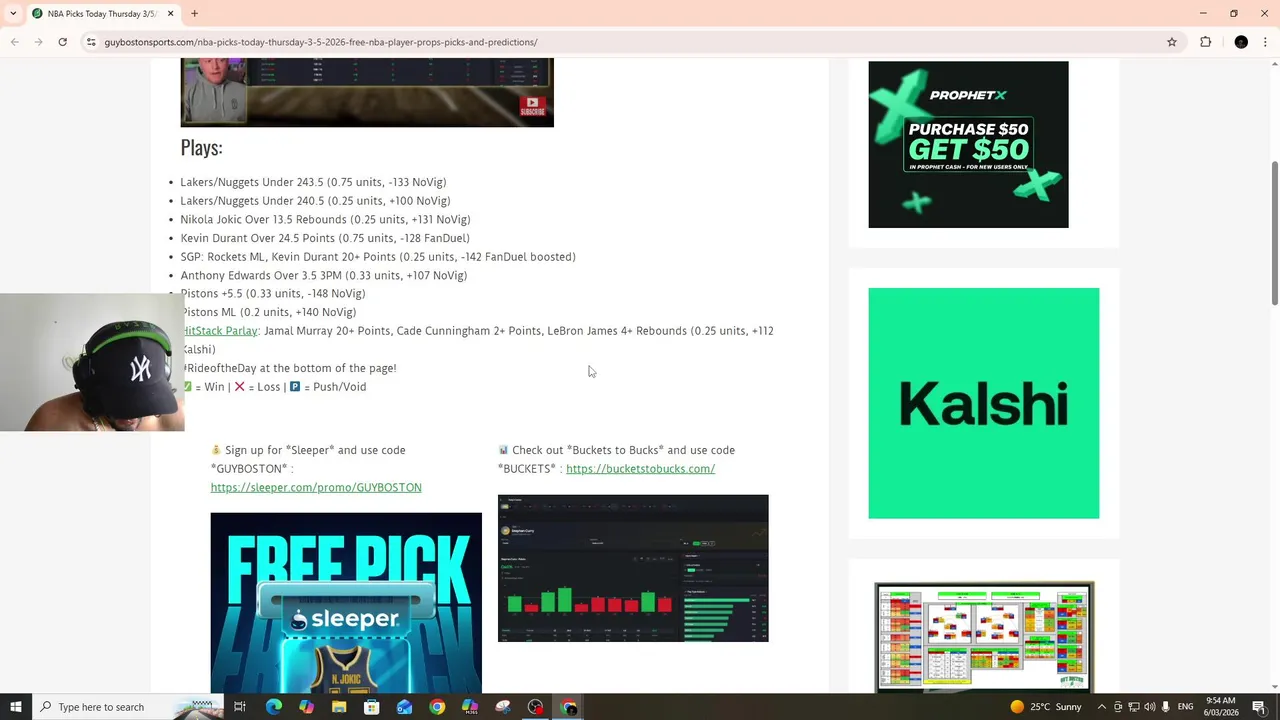The width and height of the screenshot is (1280, 720).
Task: Click 'Anthony Edwards Over 3.5 3PM' text
Action: tap(323, 275)
